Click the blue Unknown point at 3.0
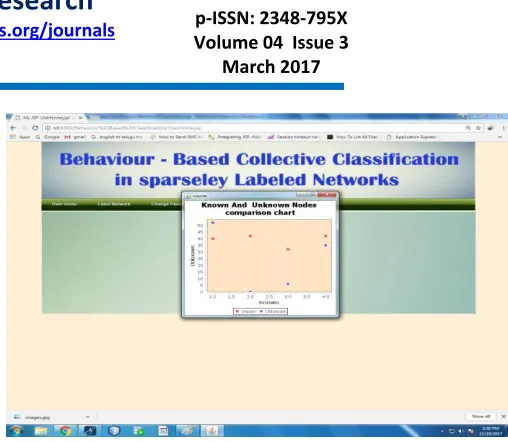This screenshot has height=442, width=508. 288,284
